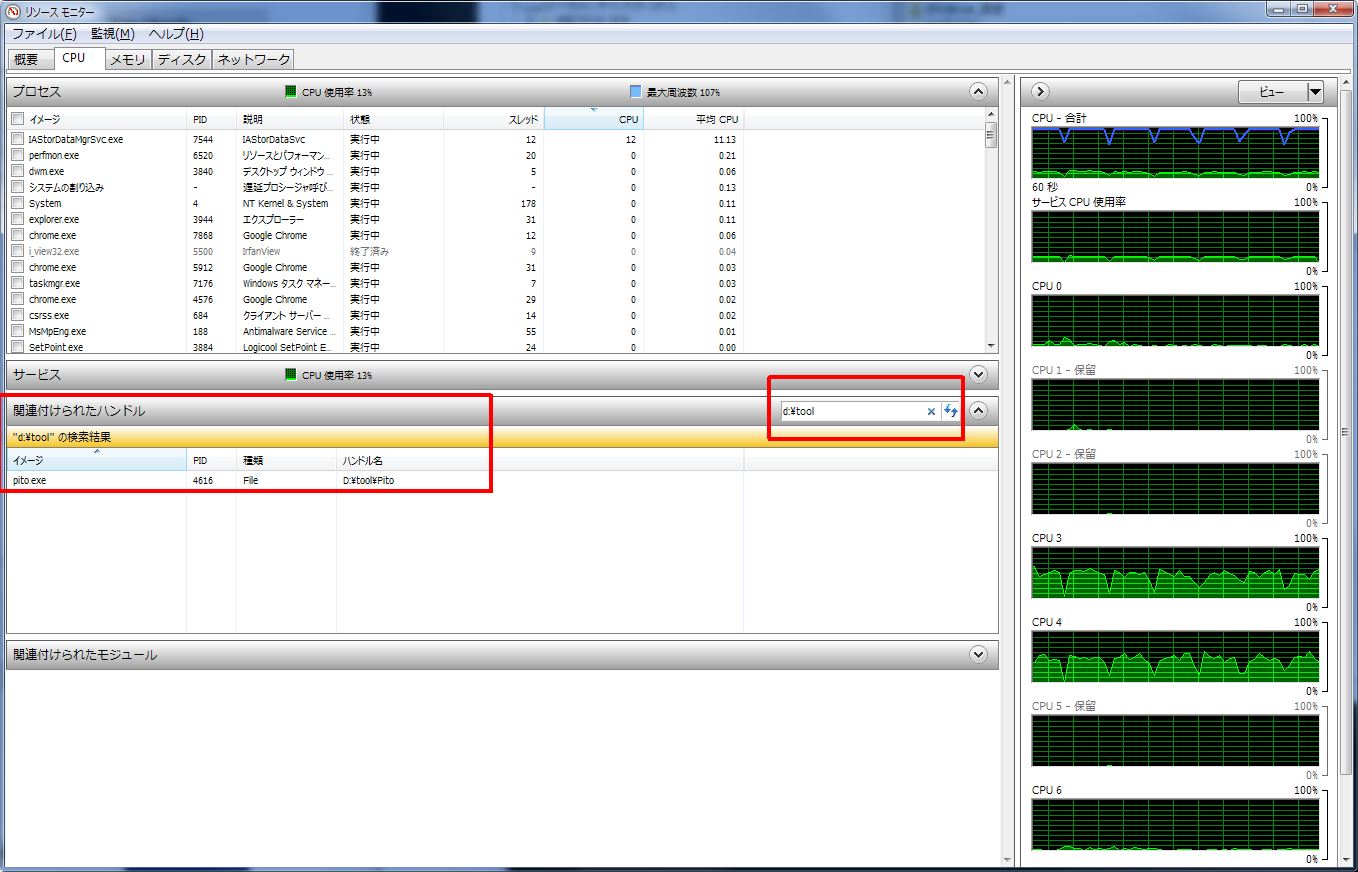Click the CPU usage indicator in プロセス header

point(291,92)
